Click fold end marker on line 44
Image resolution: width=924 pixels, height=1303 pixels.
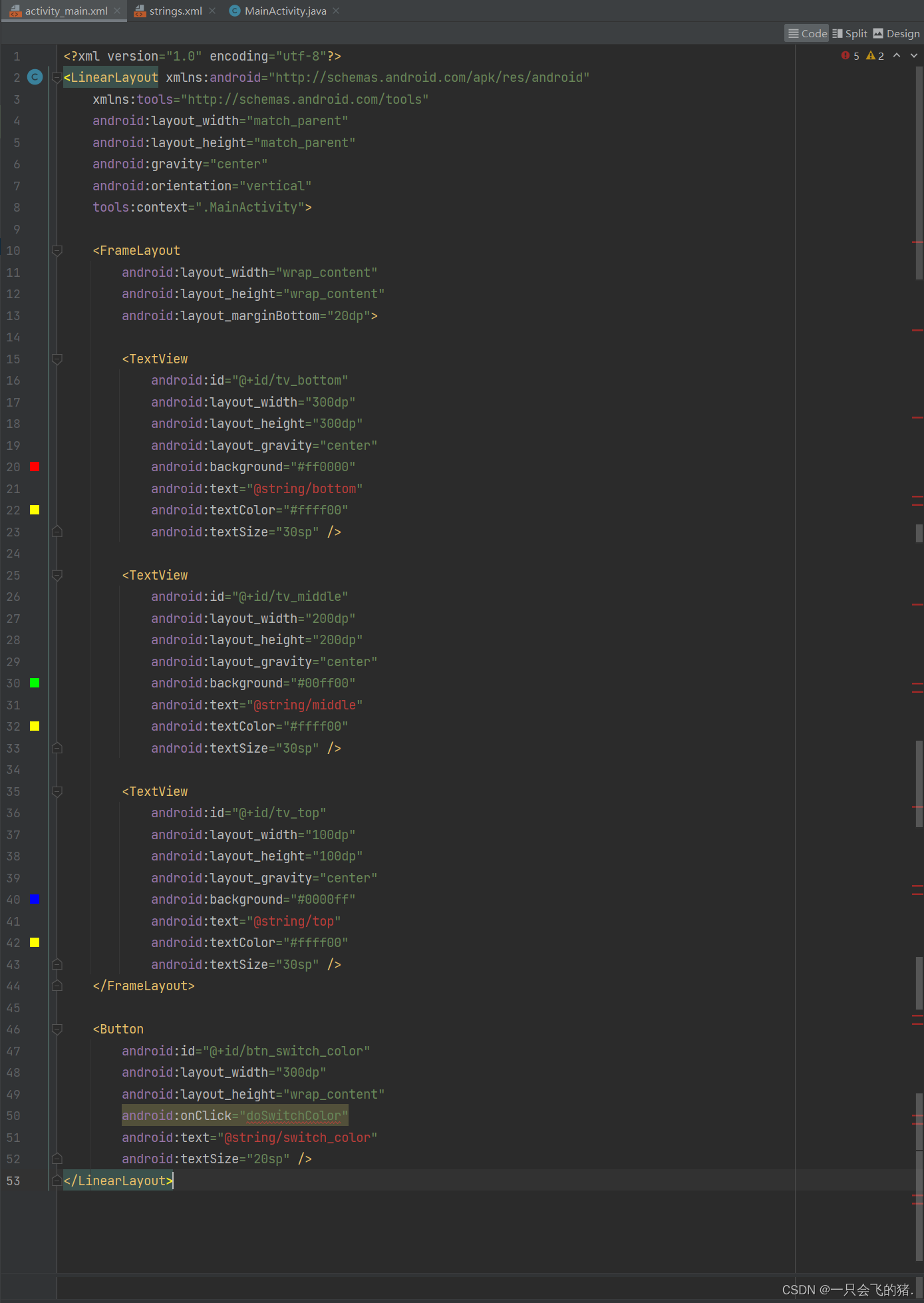[57, 986]
